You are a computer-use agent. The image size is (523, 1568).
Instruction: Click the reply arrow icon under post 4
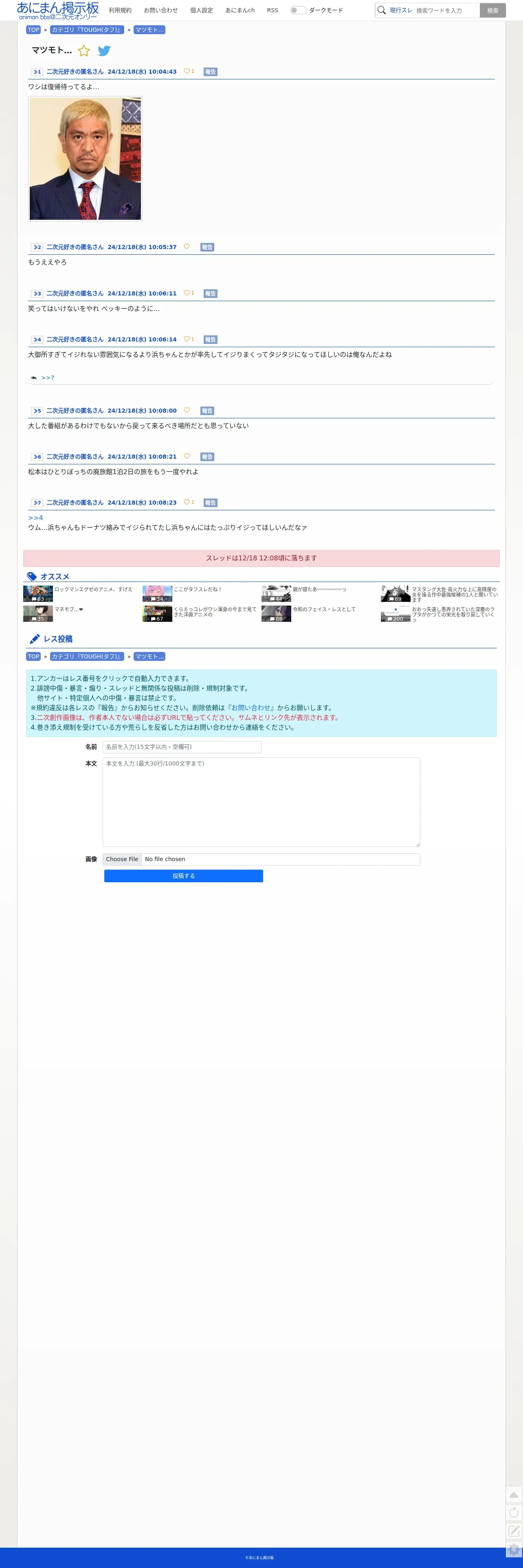(34, 378)
